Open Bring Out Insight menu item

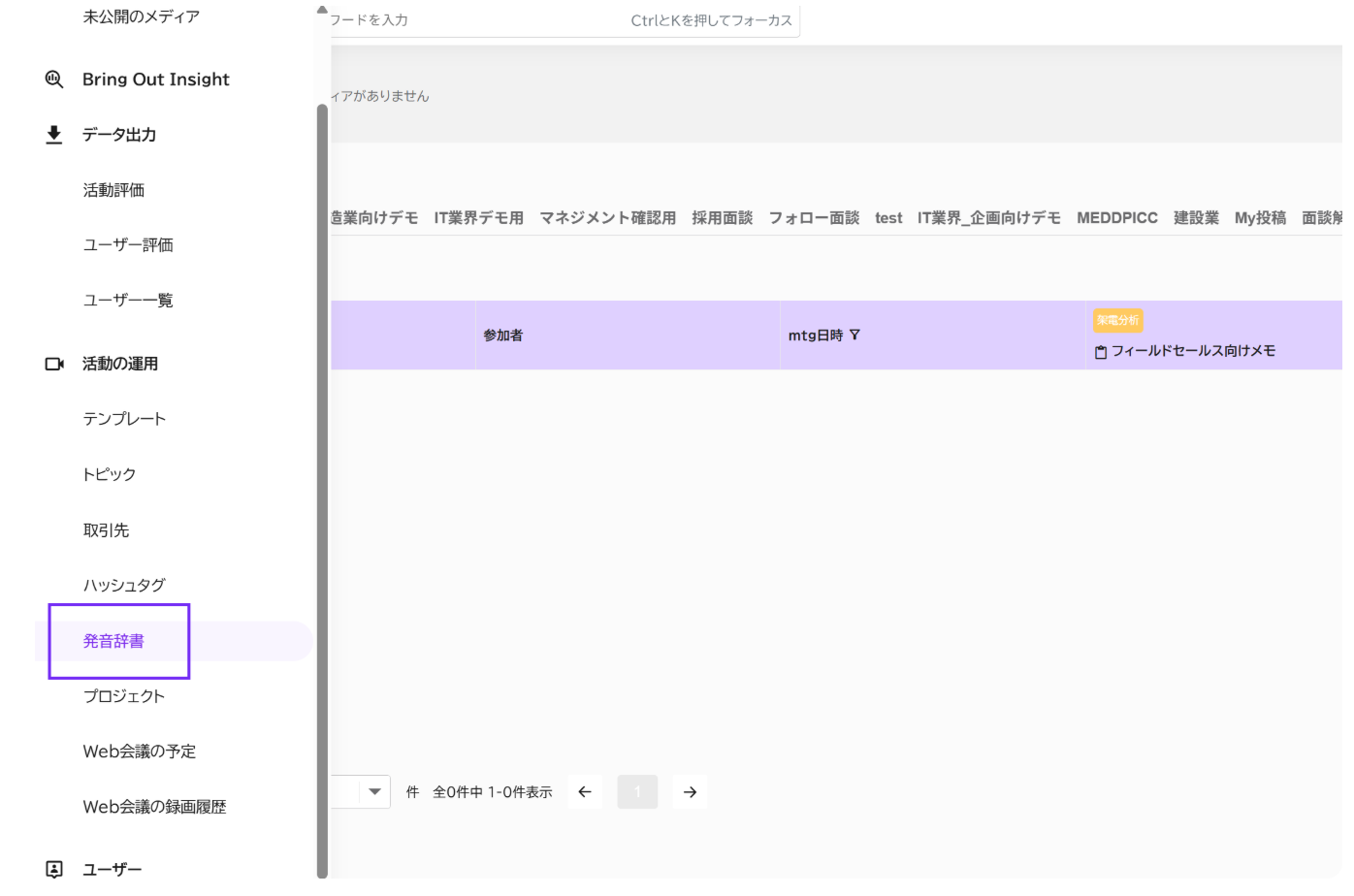point(156,80)
